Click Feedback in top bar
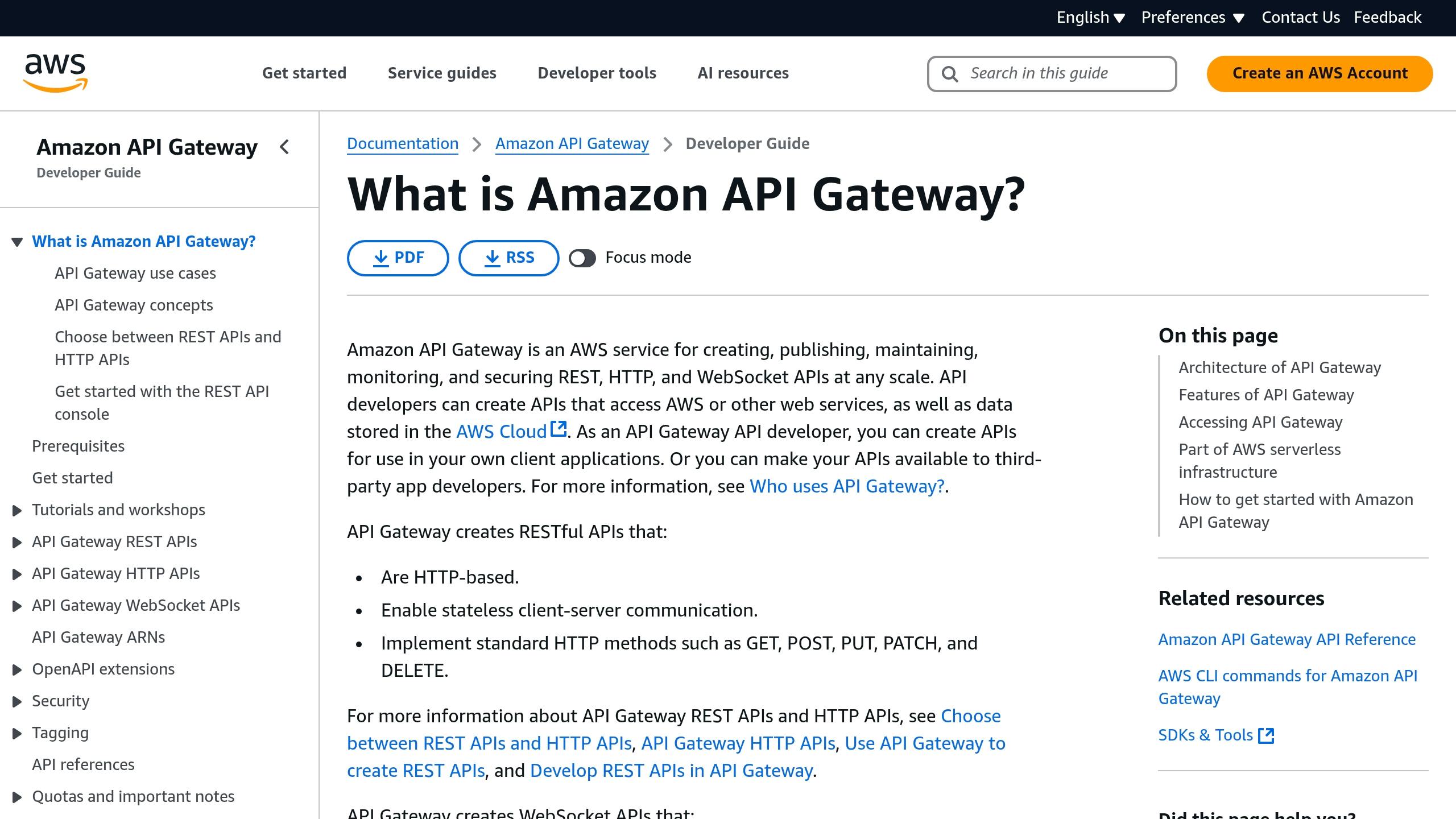 click(1387, 18)
